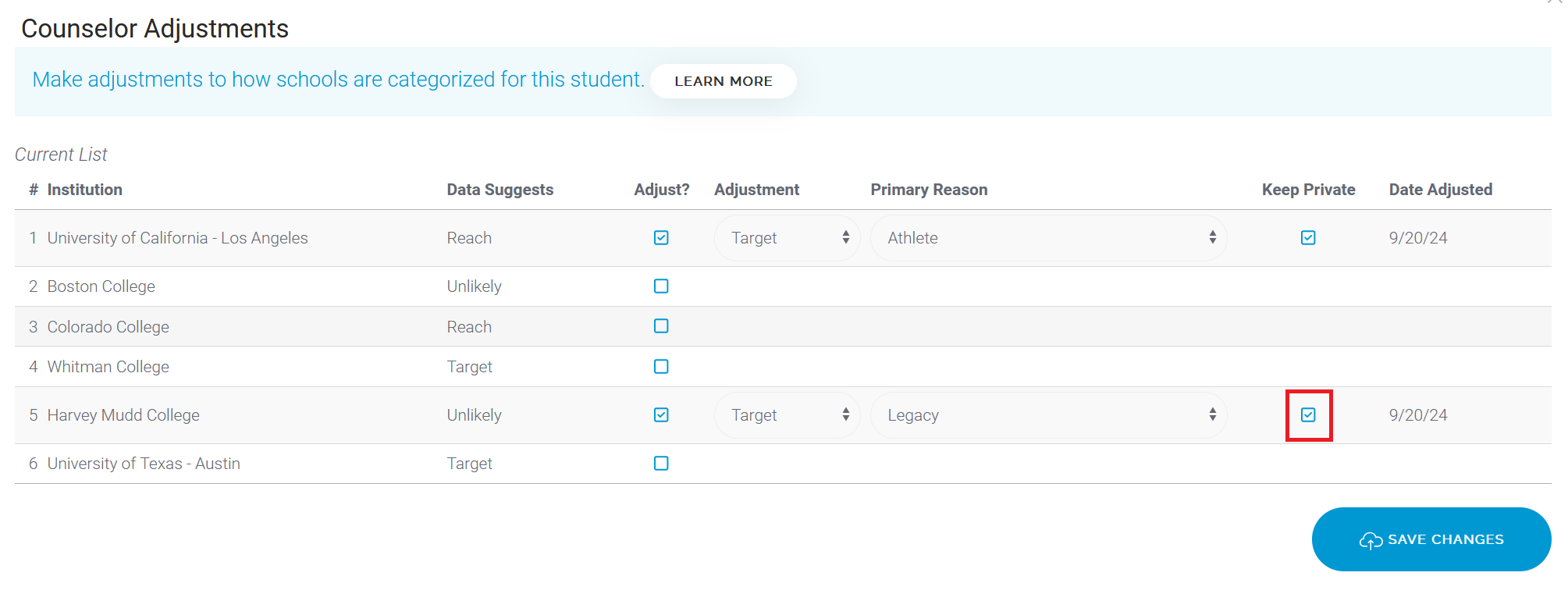The height and width of the screenshot is (608, 1568).
Task: Click the Keep Private column header
Action: pos(1309,190)
